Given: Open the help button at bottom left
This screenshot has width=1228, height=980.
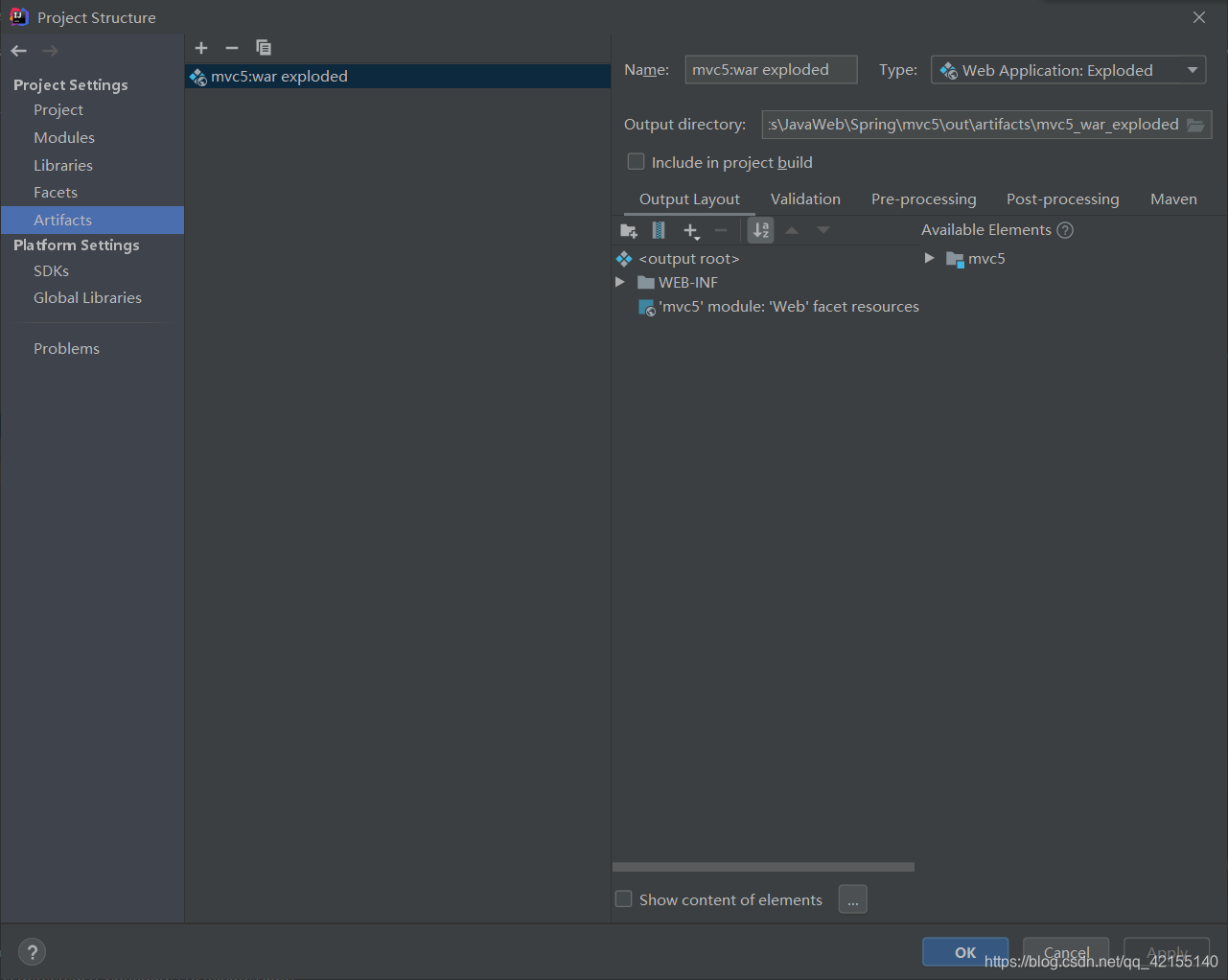Looking at the screenshot, I should pos(33,952).
